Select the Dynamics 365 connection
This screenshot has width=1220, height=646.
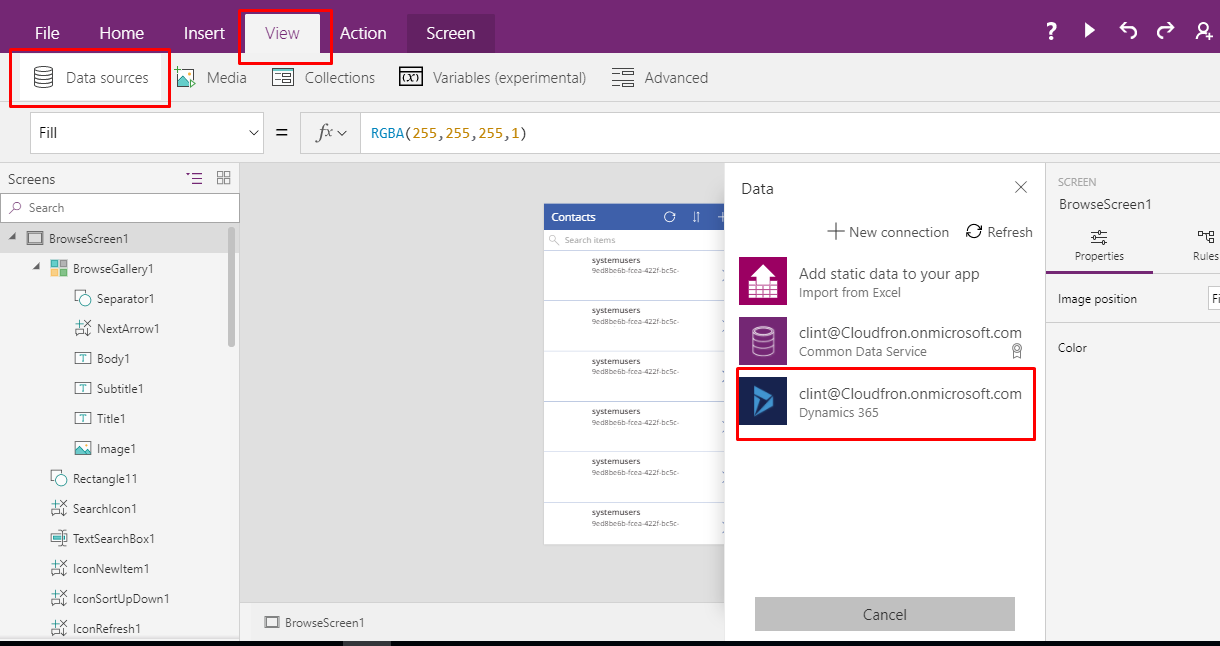[885, 403]
